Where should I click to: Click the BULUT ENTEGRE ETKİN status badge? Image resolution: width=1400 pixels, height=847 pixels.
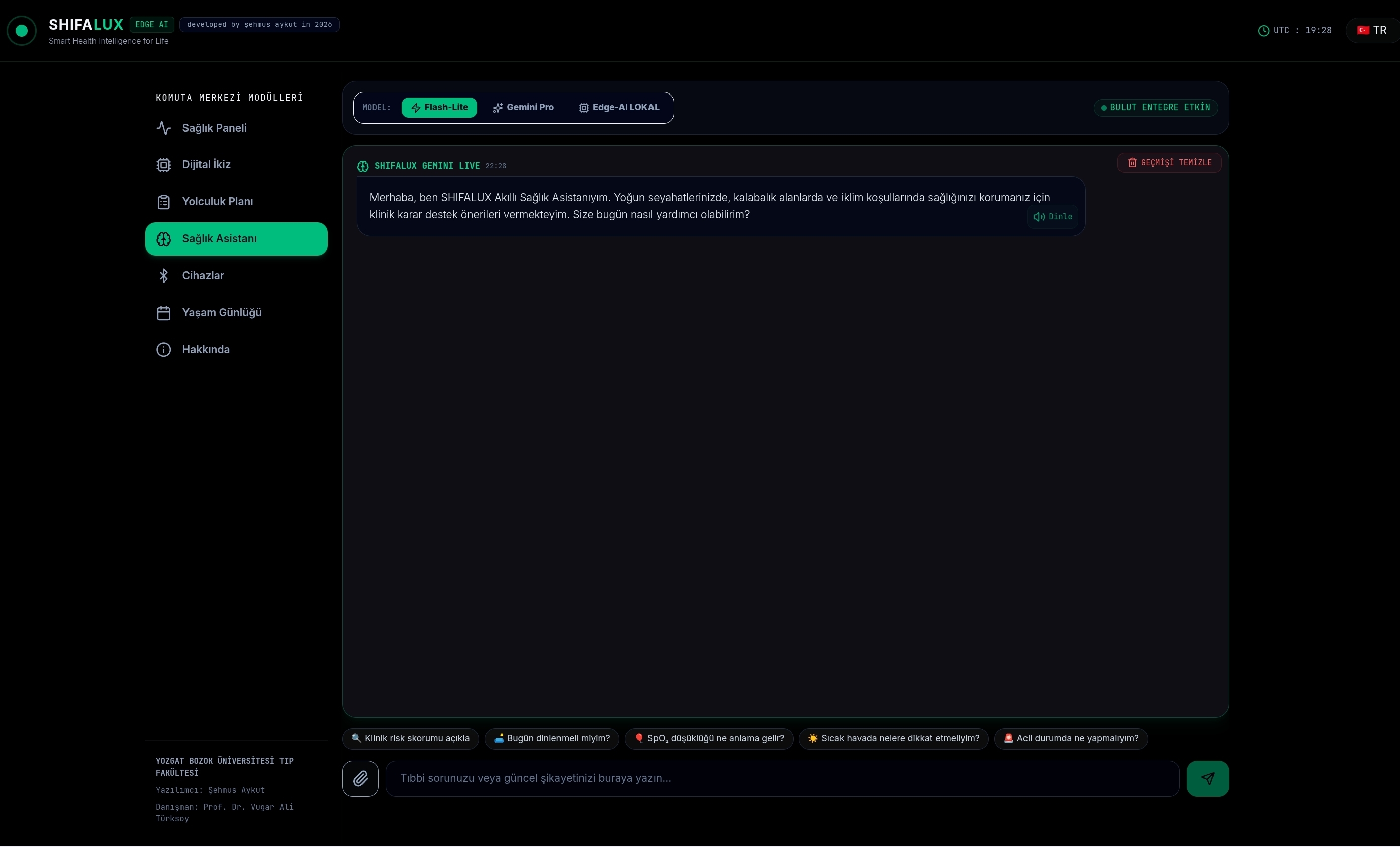pyautogui.click(x=1156, y=108)
